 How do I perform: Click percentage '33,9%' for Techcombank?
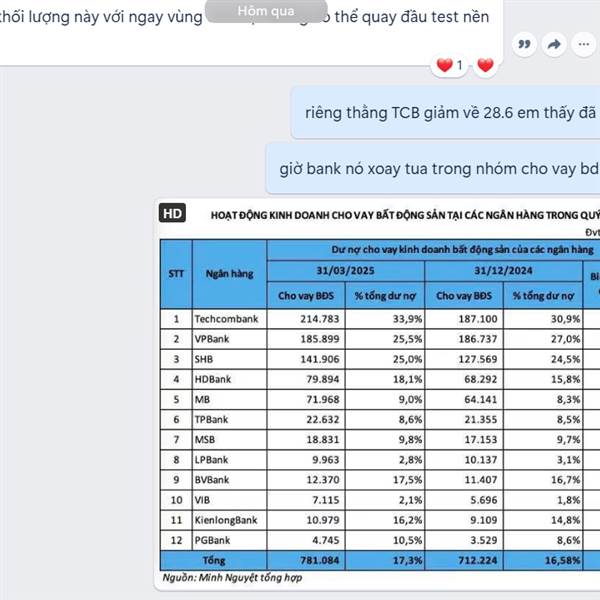(408, 319)
